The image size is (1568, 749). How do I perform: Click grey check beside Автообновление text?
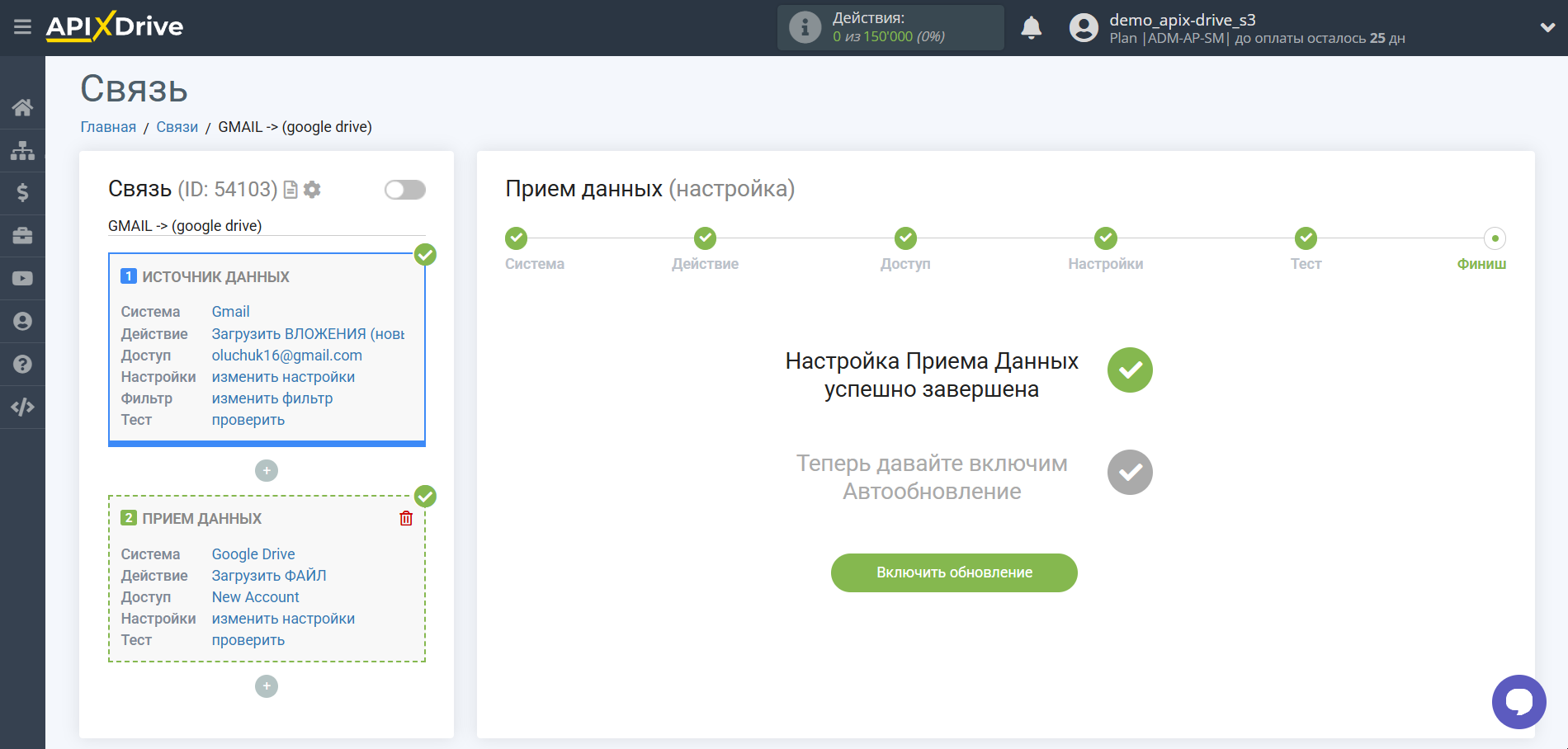(1130, 472)
